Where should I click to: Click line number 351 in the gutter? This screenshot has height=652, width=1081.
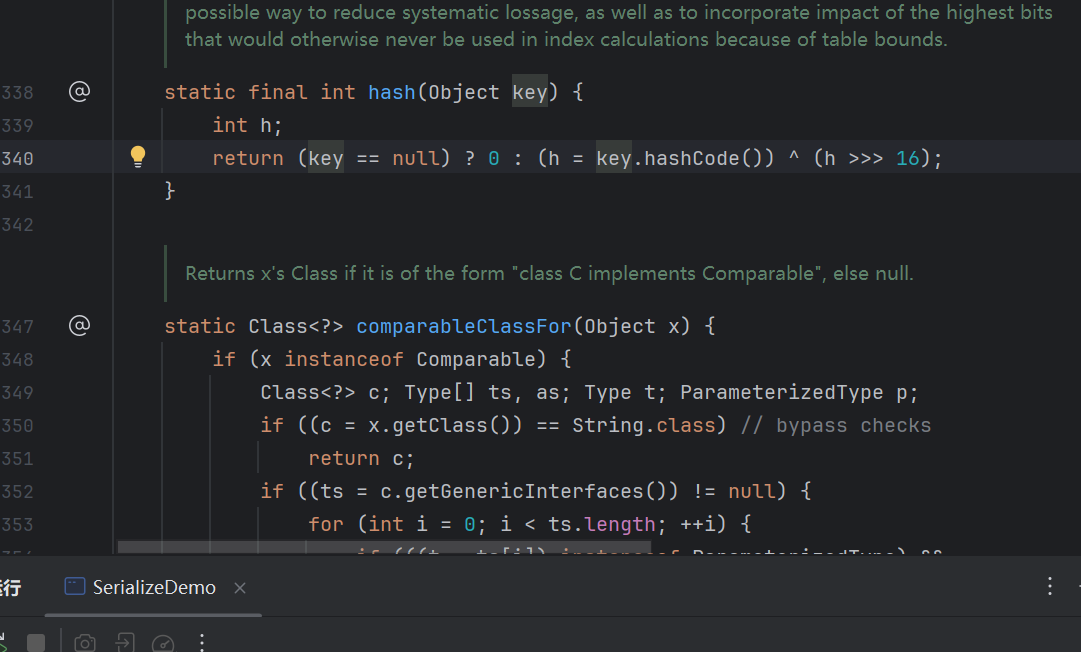[x=17, y=458]
